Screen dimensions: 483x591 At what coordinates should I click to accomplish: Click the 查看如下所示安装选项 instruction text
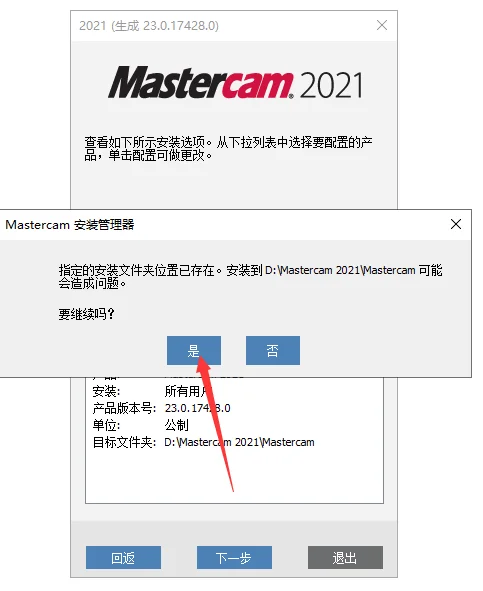228,149
